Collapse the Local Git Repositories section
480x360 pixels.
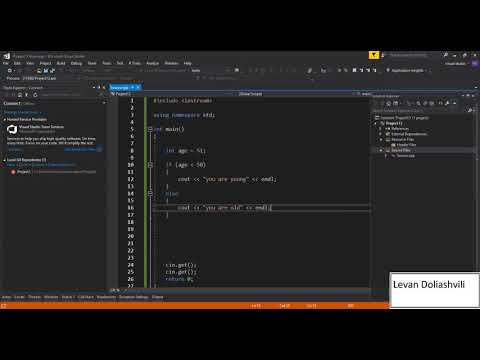pyautogui.click(x=5, y=160)
